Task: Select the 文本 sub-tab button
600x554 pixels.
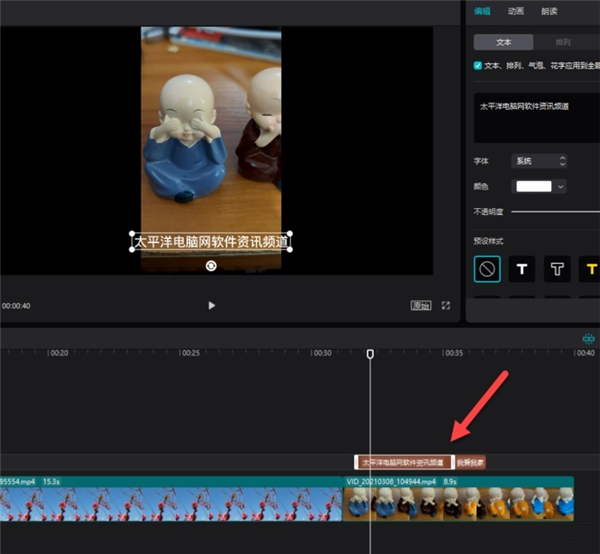Action: coord(505,43)
